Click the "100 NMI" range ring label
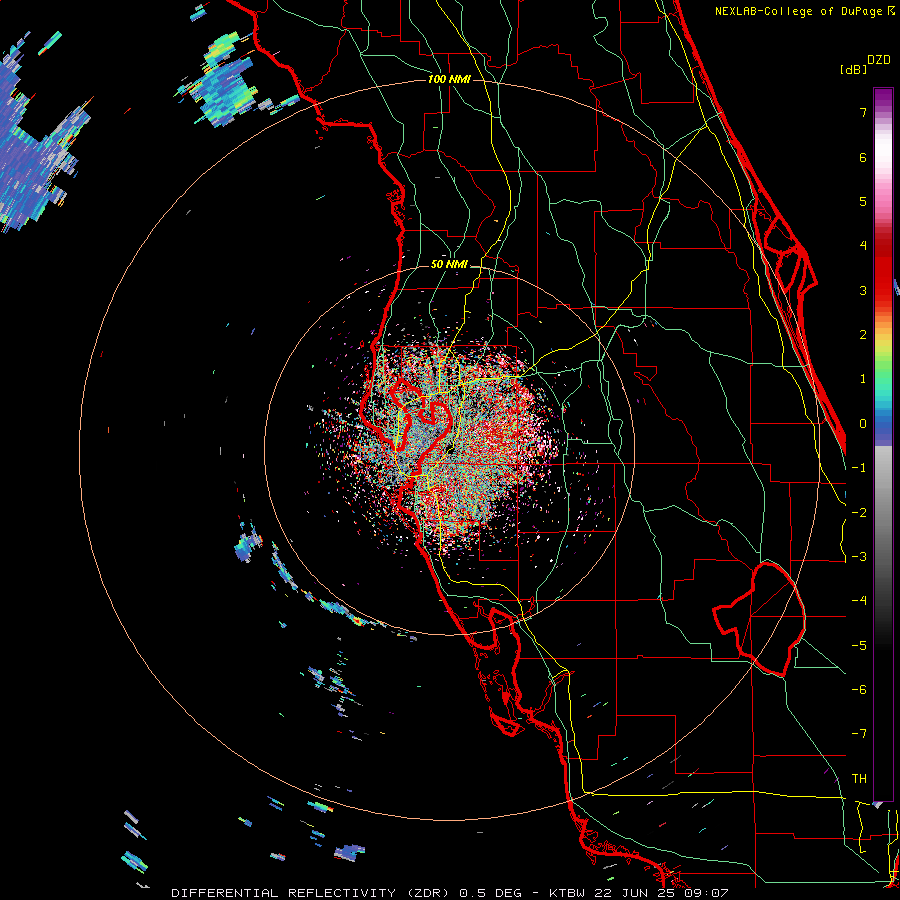This screenshot has height=900, width=900. click(449, 79)
